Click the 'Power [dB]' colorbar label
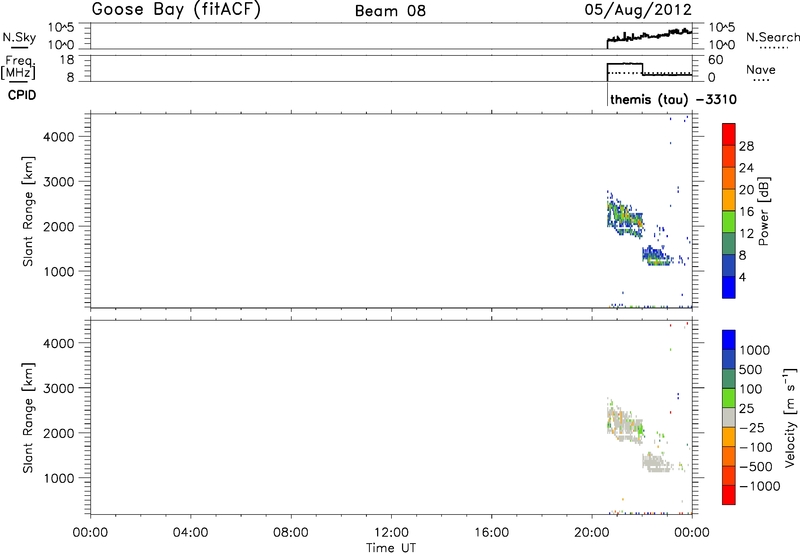The width and height of the screenshot is (800, 554). point(763,211)
